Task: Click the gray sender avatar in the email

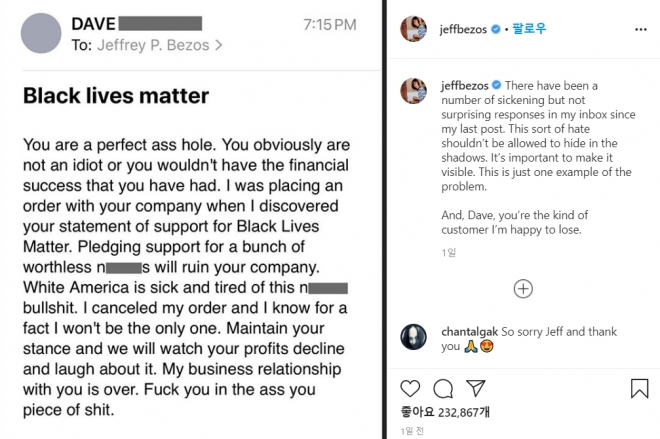Action: [x=44, y=33]
